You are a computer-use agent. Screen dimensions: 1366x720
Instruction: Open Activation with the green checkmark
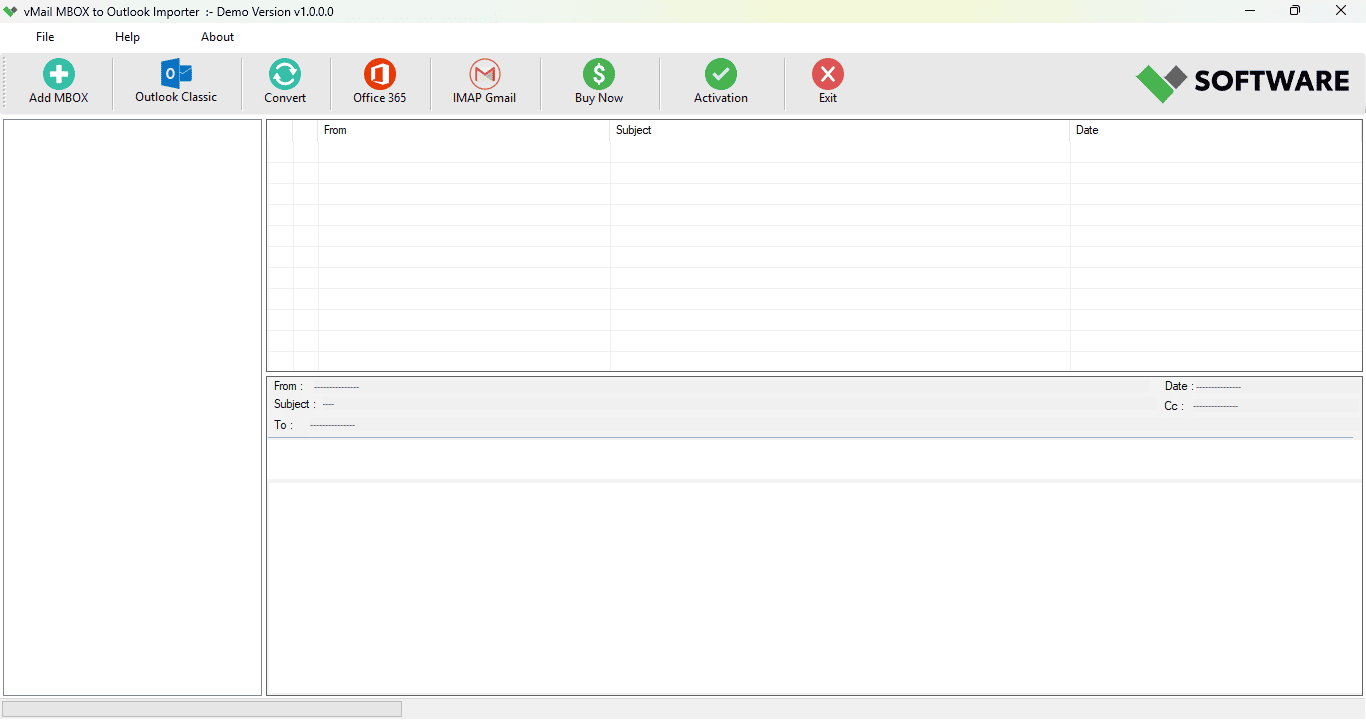tap(721, 74)
